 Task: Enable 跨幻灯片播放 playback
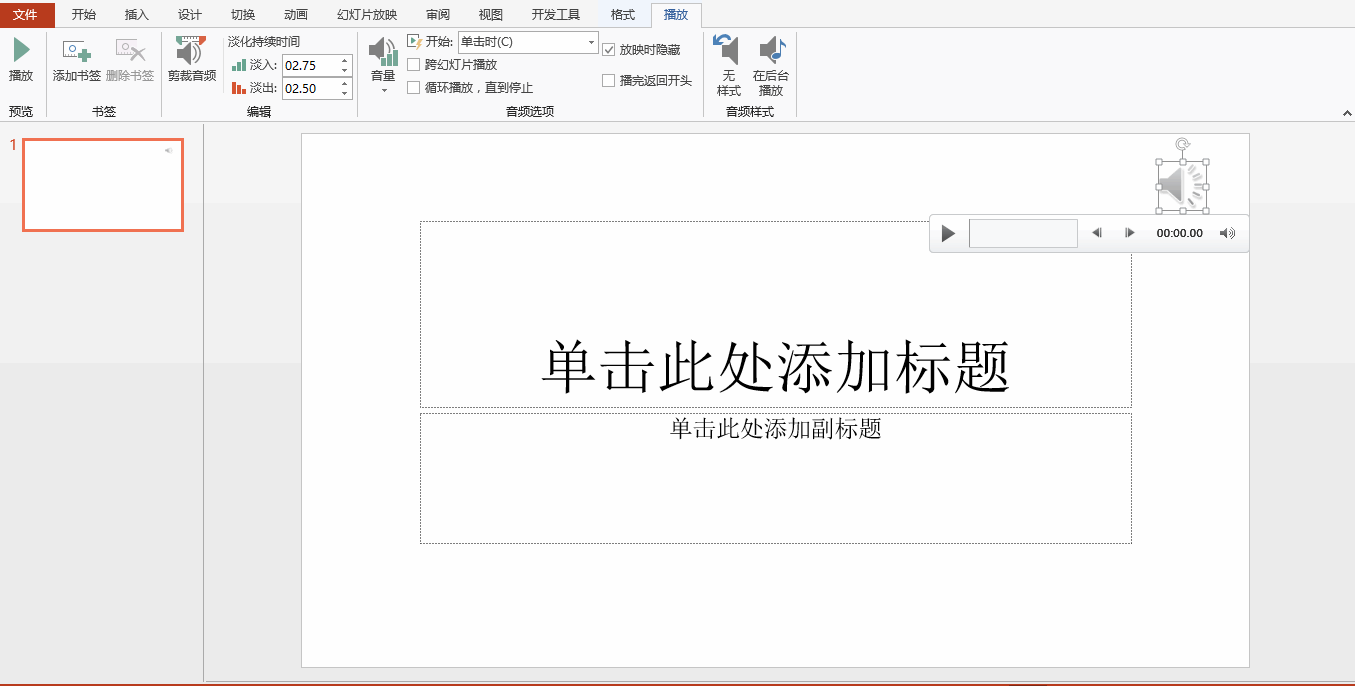[x=414, y=64]
